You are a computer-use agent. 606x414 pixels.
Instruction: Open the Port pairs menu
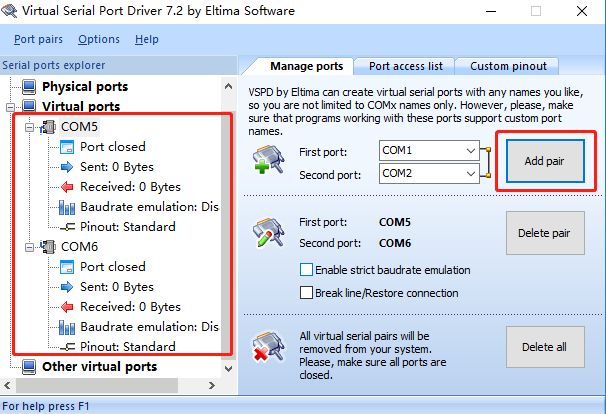tap(38, 39)
